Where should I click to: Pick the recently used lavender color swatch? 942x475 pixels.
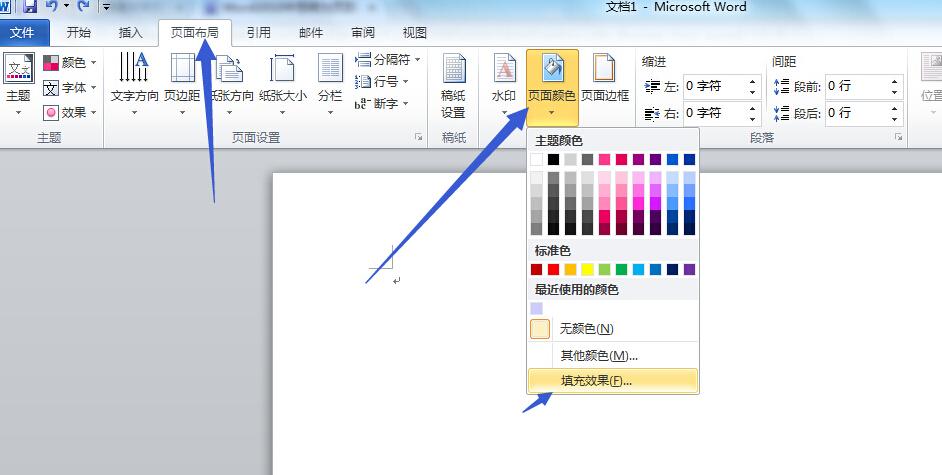coord(536,308)
